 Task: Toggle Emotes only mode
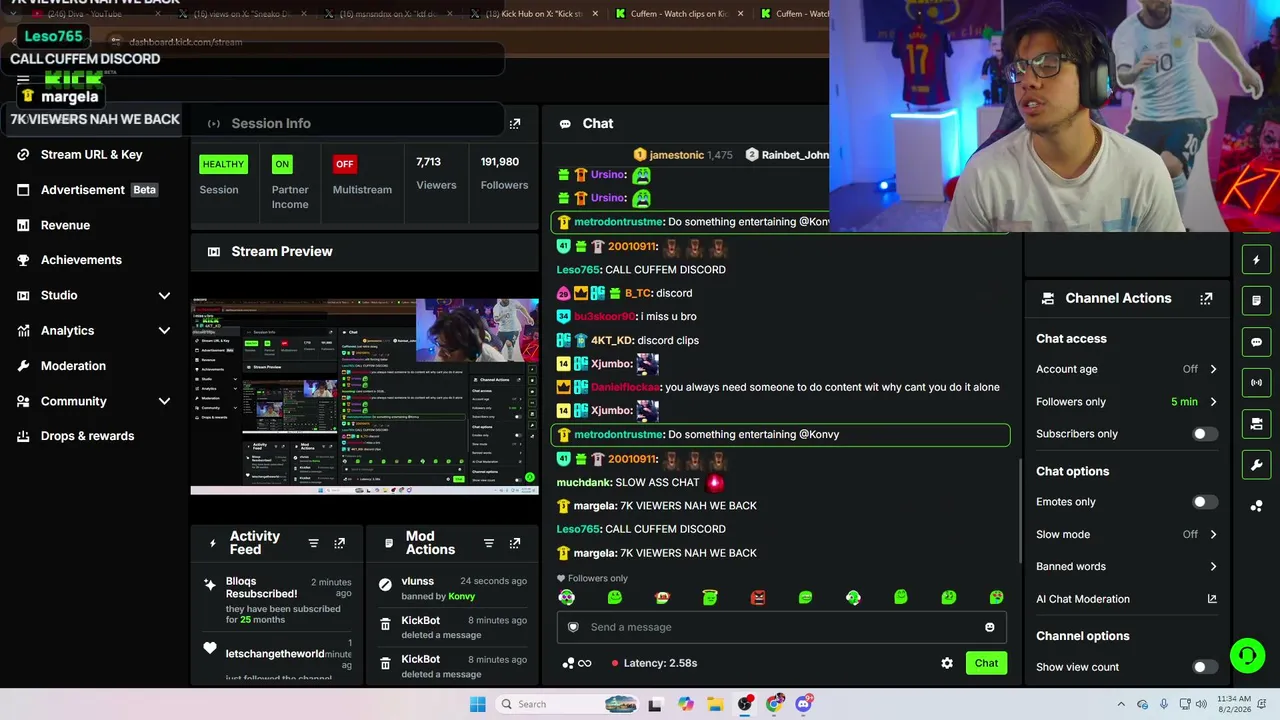[1206, 502]
